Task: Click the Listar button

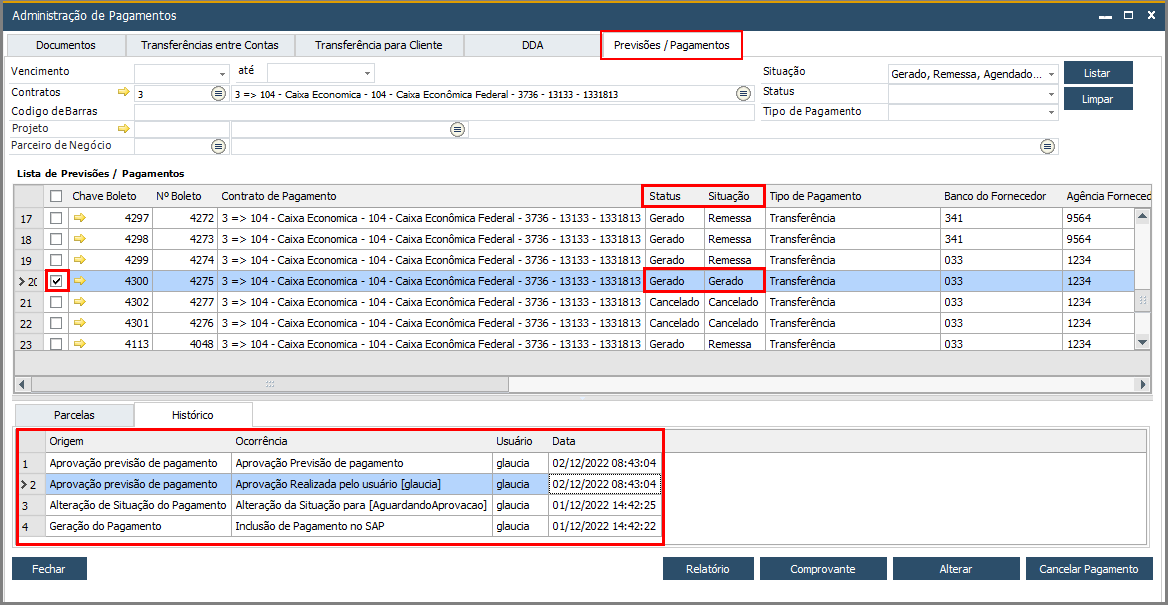Action: click(x=1098, y=73)
